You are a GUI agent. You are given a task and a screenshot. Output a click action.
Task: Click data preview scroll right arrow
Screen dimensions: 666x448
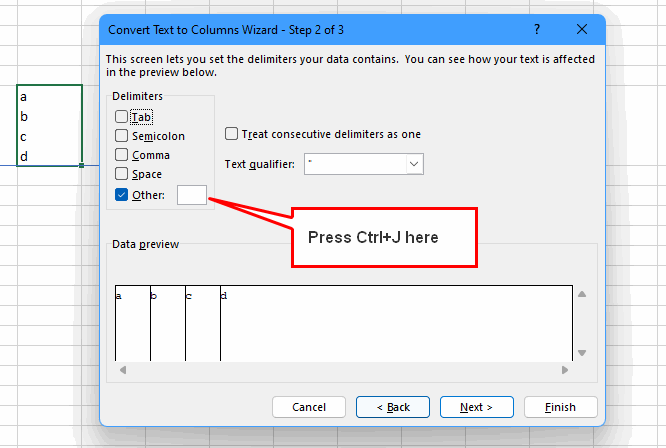point(564,370)
